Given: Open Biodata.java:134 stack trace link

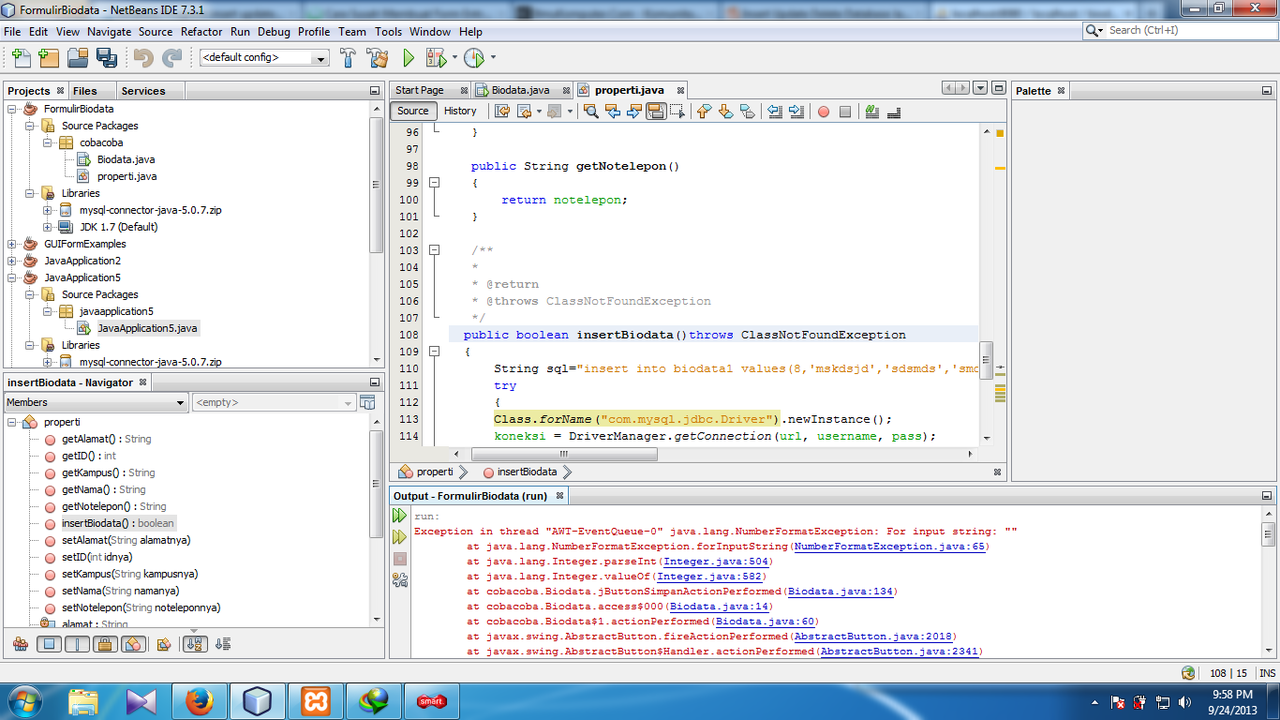Looking at the screenshot, I should (x=842, y=592).
